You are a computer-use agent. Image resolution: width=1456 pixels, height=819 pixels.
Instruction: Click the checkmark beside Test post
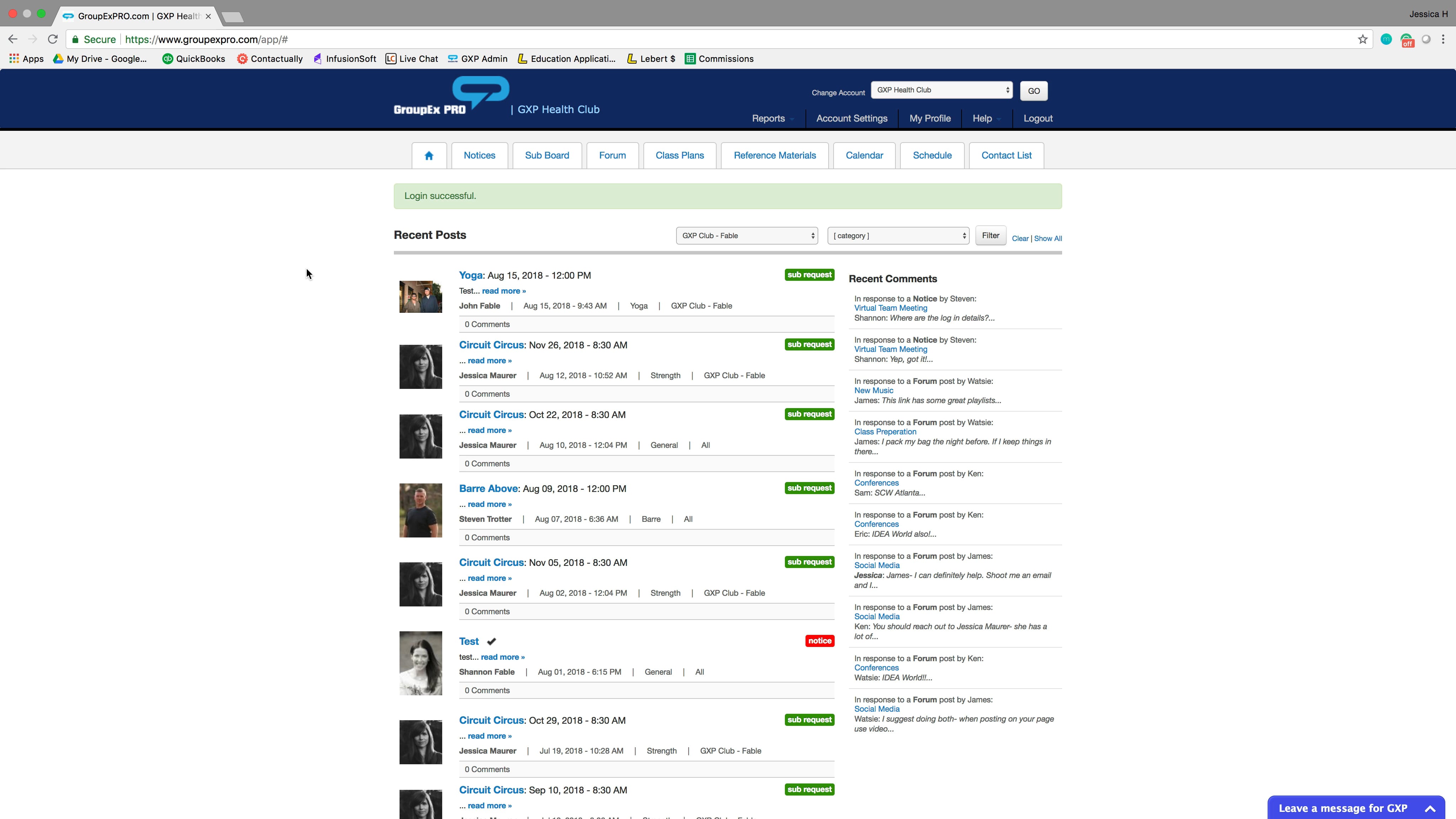click(492, 642)
